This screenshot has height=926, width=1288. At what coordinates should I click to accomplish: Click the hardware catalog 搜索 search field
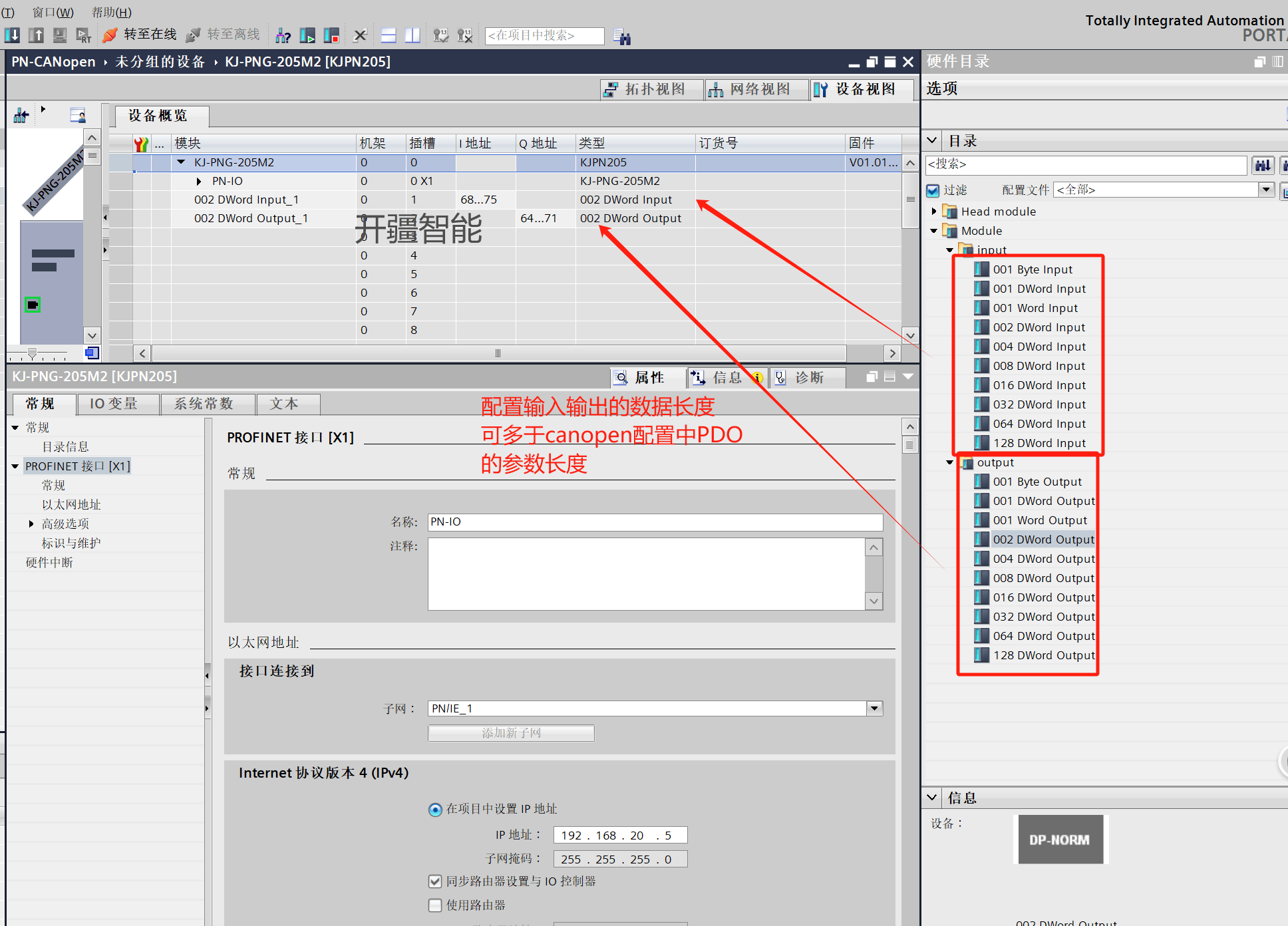click(x=1086, y=164)
